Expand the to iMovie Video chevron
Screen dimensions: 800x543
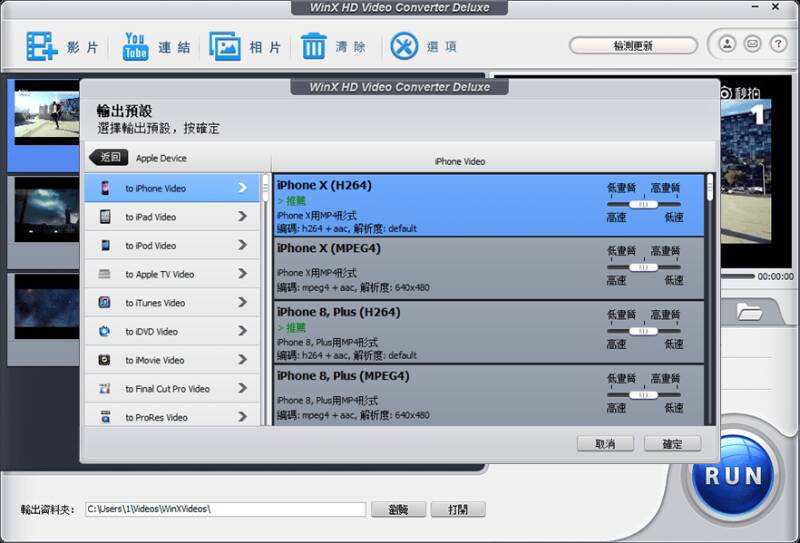[242, 360]
